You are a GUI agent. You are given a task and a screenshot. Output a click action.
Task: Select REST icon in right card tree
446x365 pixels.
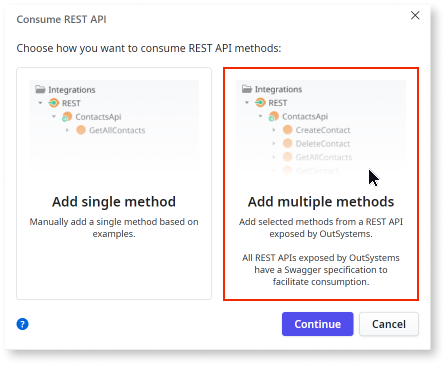point(260,103)
